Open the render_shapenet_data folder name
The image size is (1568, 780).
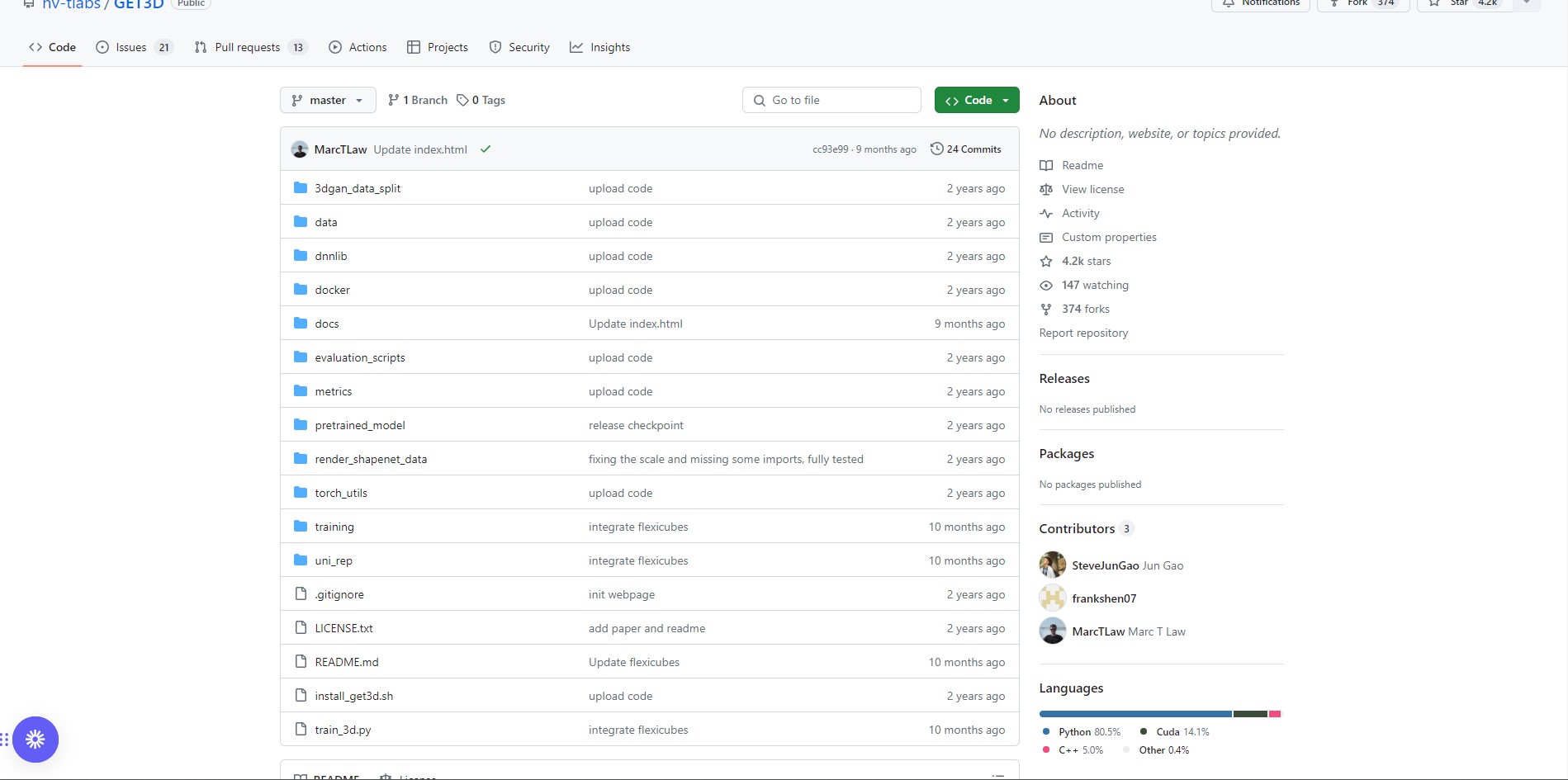tap(371, 459)
